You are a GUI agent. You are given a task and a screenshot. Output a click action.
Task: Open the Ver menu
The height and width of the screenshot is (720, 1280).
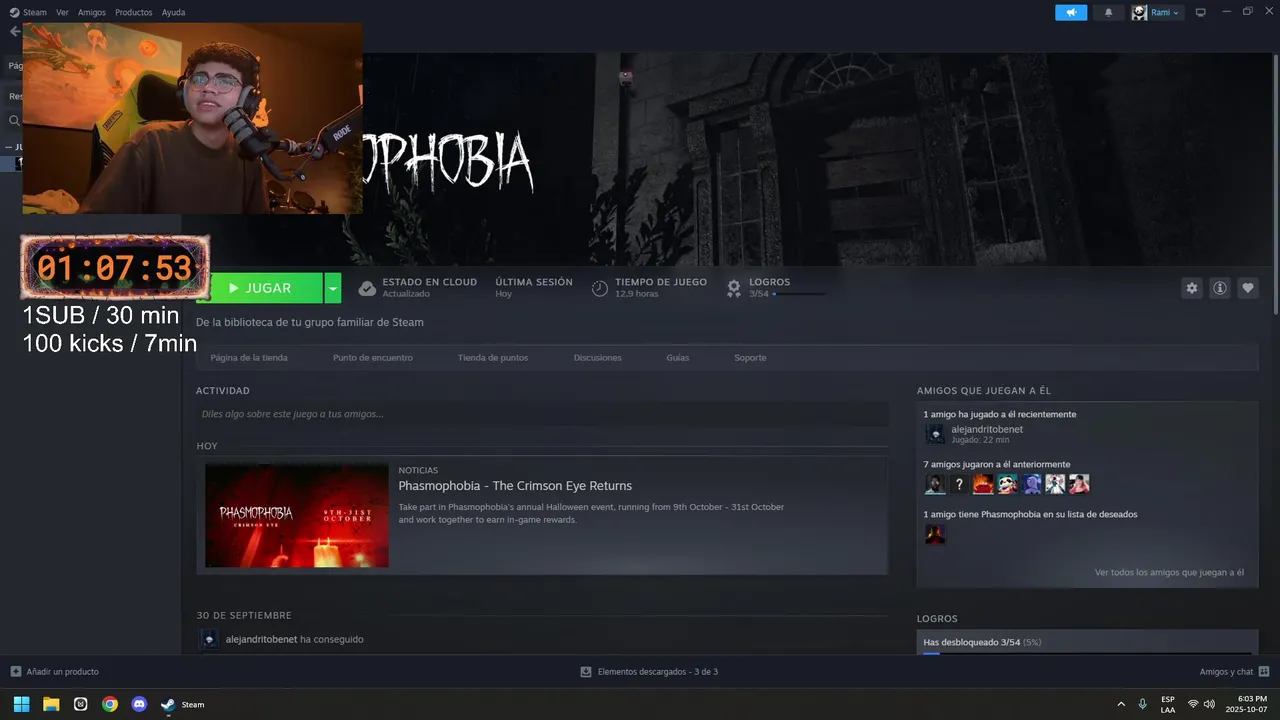[x=63, y=12]
